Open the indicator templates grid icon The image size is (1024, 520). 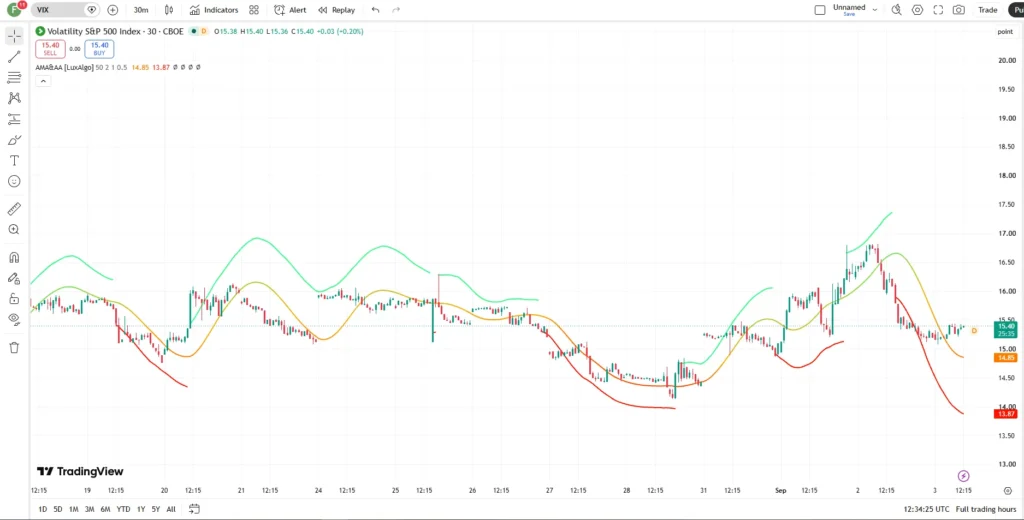pos(254,10)
